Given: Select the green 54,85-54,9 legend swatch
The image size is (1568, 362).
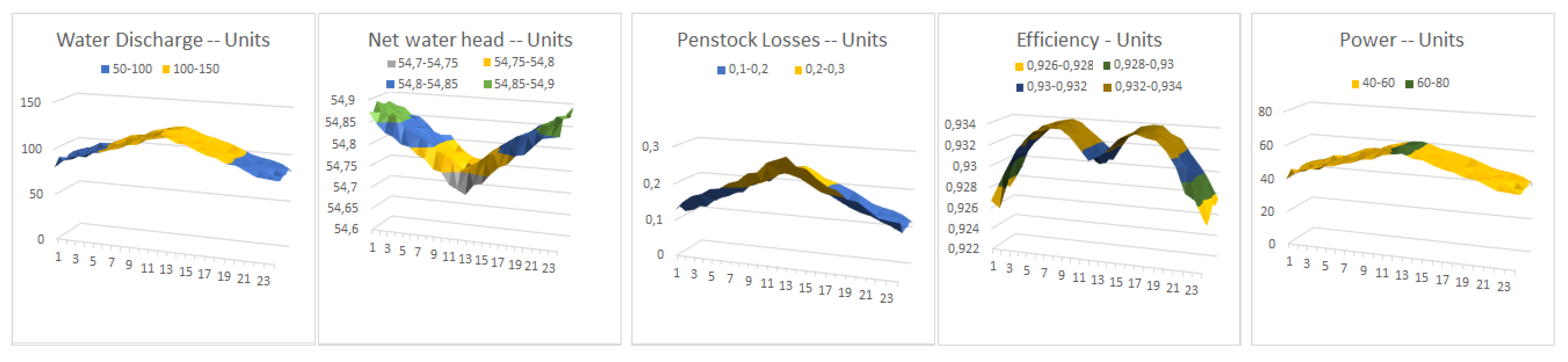Looking at the screenshot, I should click(487, 84).
